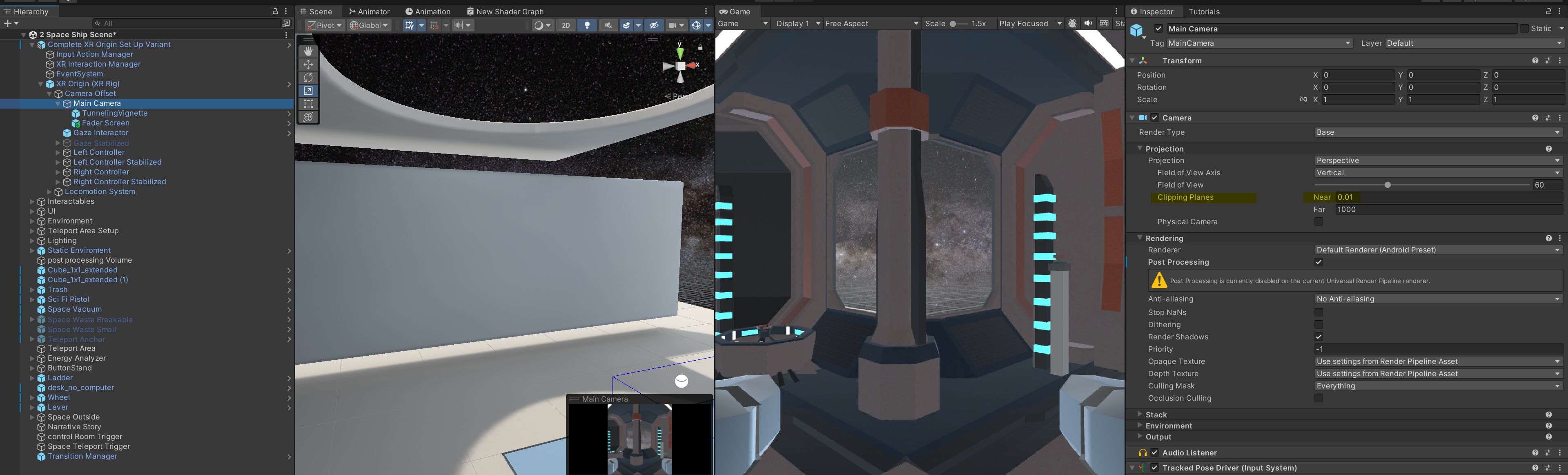The width and height of the screenshot is (1568, 475).
Task: Enable the Physical Camera checkbox
Action: [x=1319, y=222]
